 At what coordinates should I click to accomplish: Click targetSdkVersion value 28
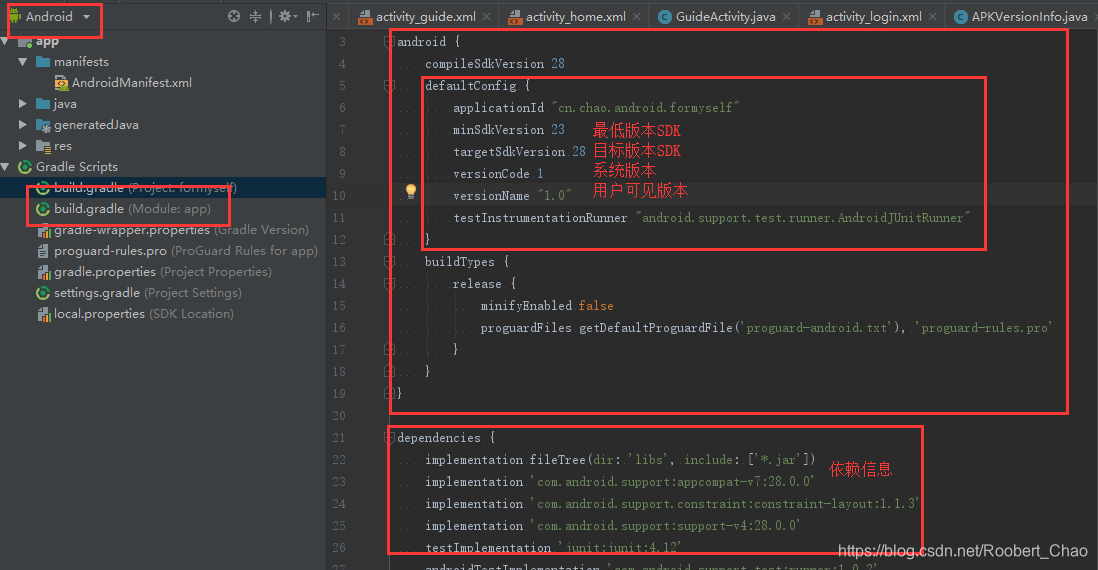pyautogui.click(x=578, y=152)
